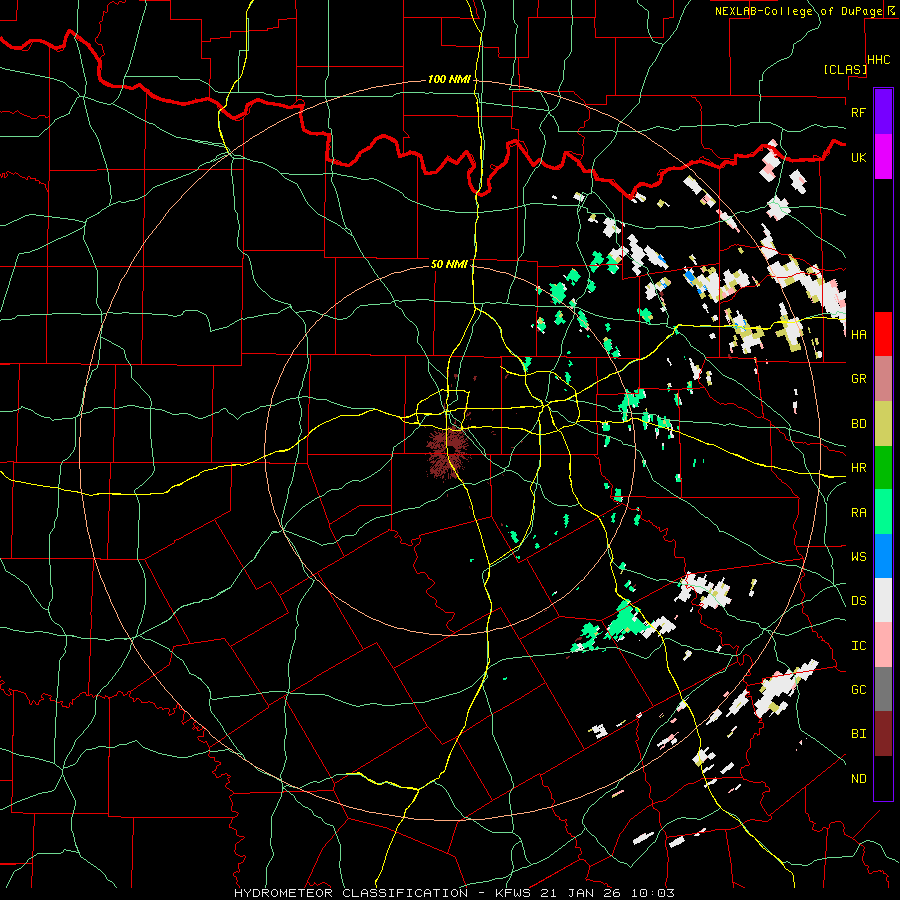The height and width of the screenshot is (900, 900).
Task: Click the RA legend label
Action: 859,513
